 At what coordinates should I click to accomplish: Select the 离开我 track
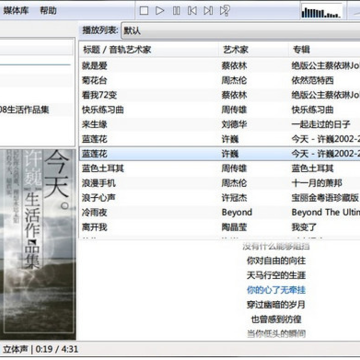point(95,227)
